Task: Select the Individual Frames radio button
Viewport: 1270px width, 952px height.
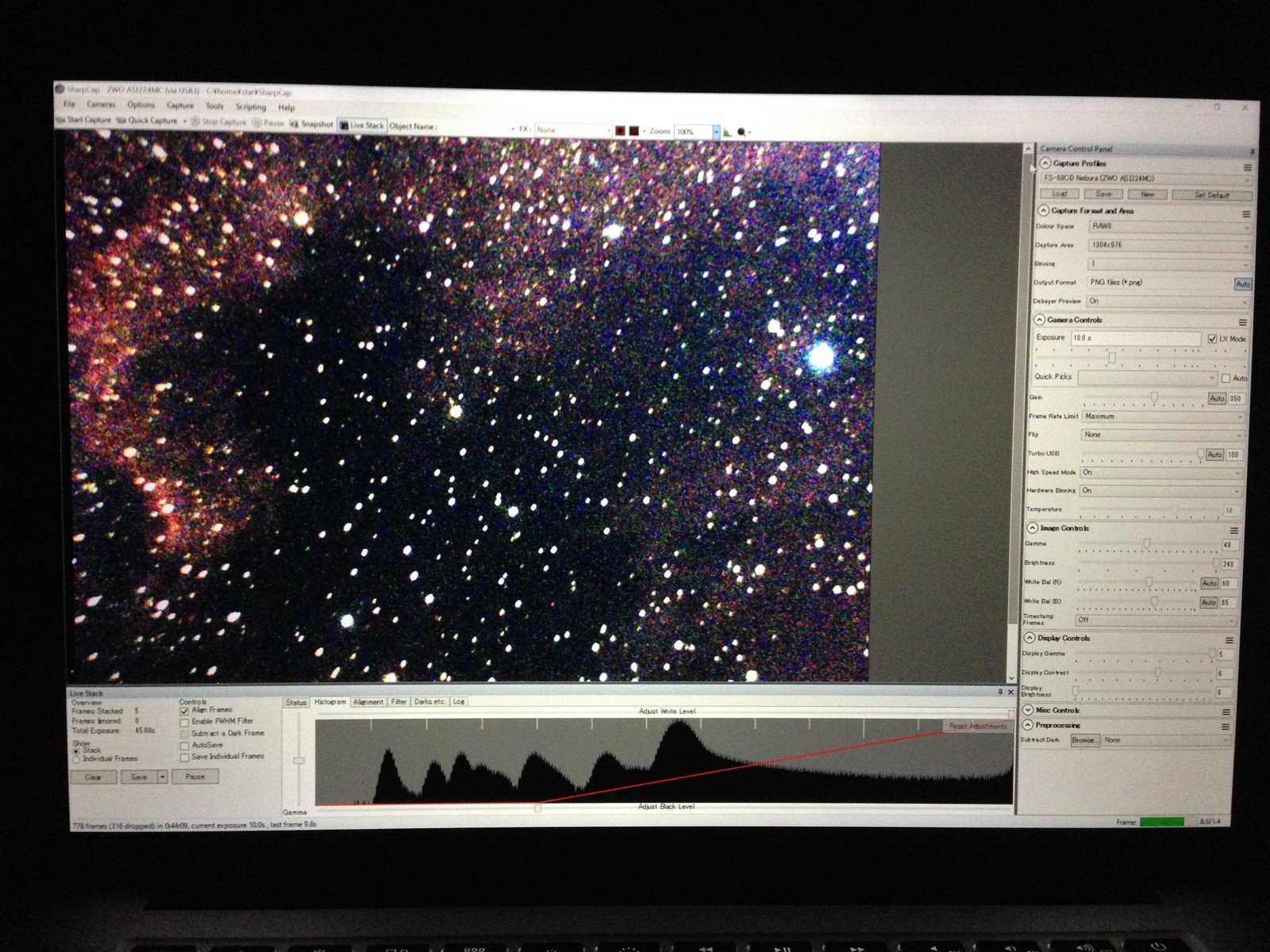Action: [x=76, y=759]
